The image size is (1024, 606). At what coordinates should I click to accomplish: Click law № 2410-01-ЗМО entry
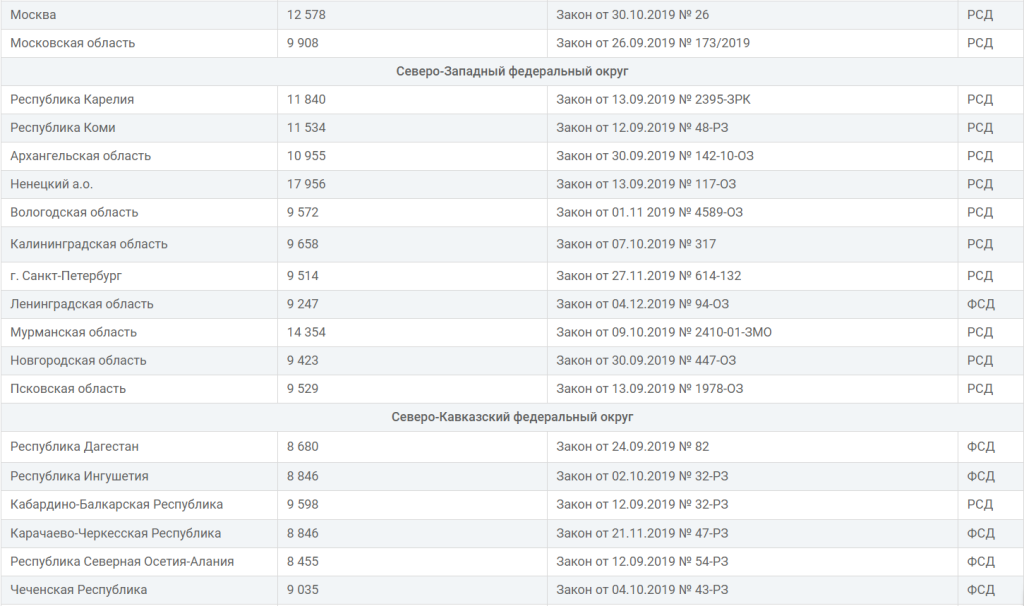pyautogui.click(x=664, y=332)
